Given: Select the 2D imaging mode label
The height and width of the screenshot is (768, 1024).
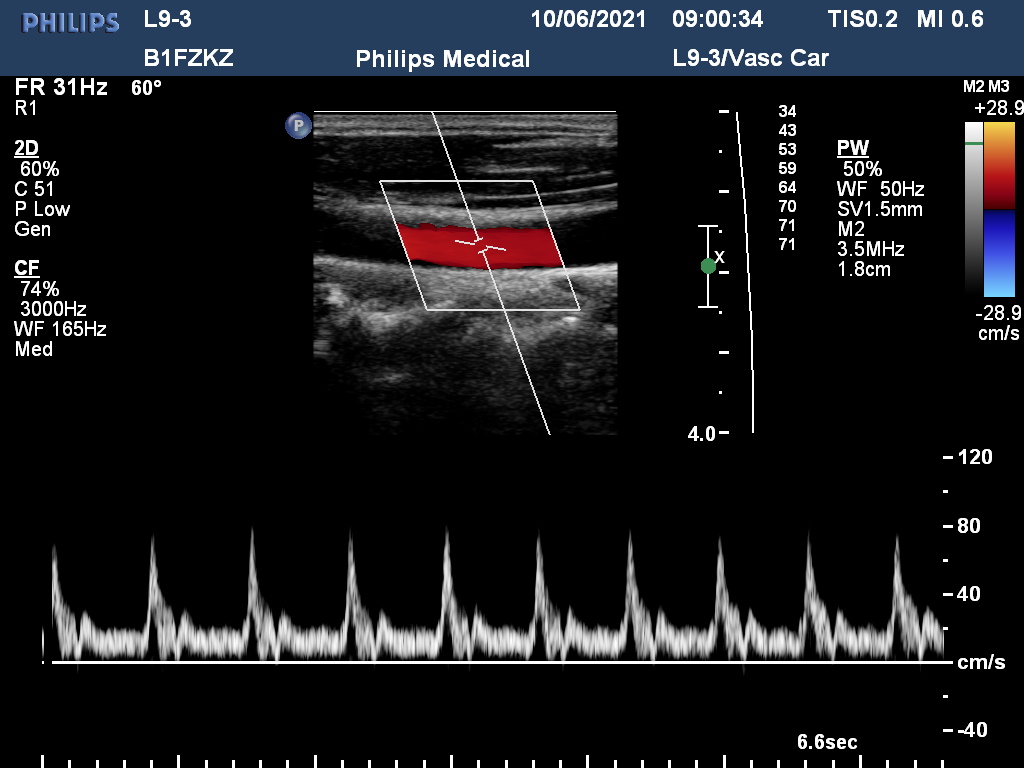Looking at the screenshot, I should tap(27, 149).
